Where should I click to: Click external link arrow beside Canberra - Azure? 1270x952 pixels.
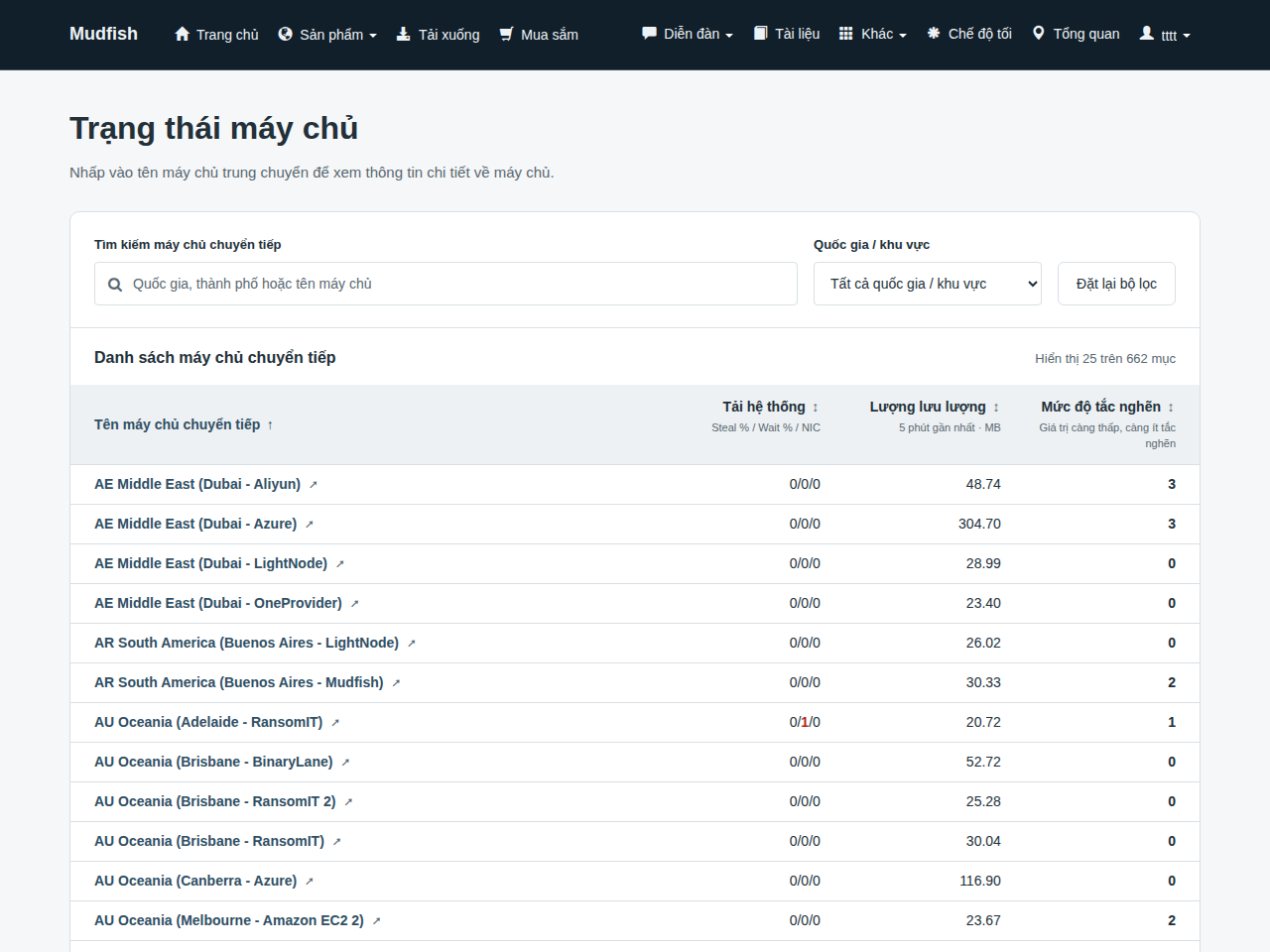[309, 882]
